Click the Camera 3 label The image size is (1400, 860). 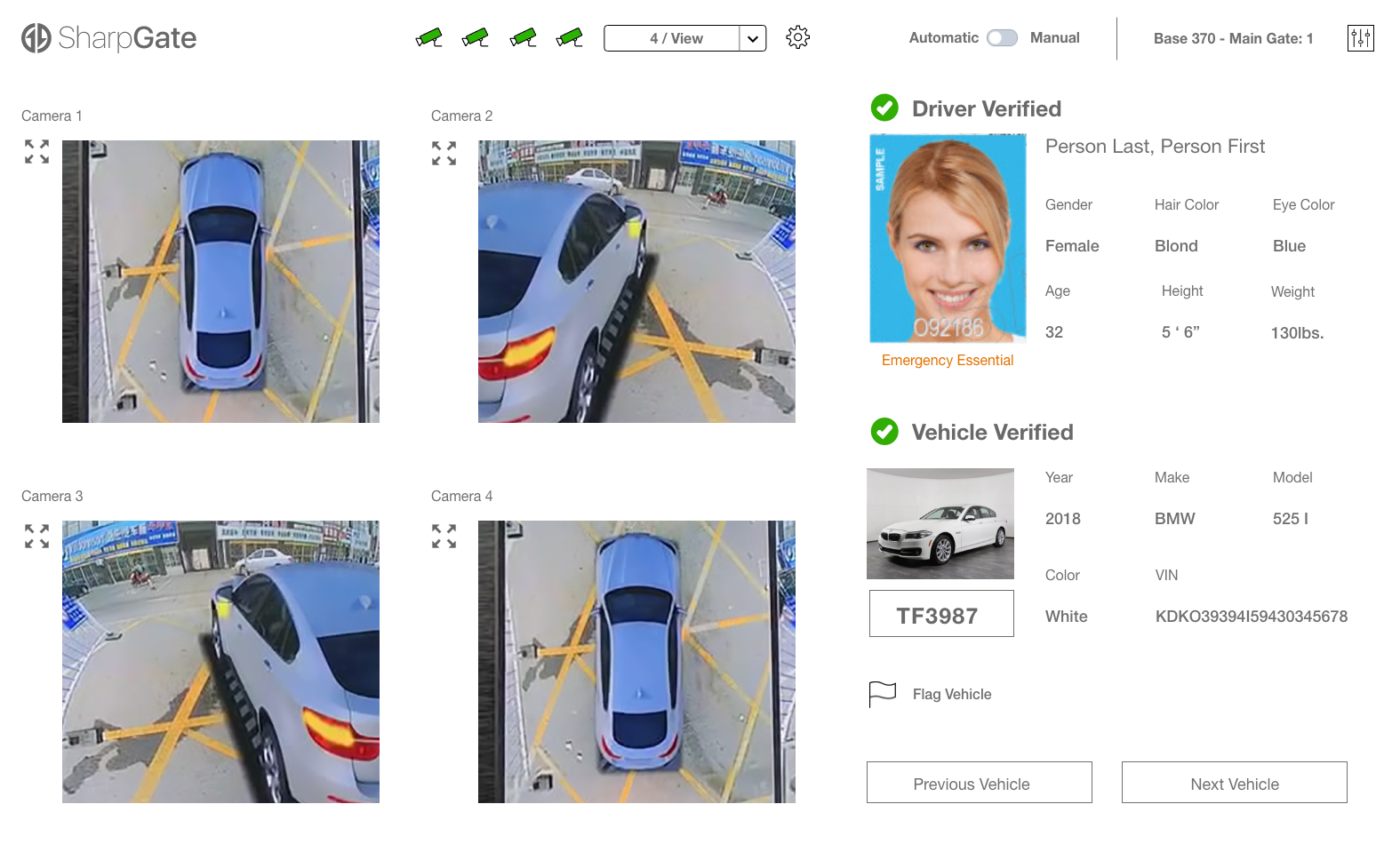coord(52,496)
